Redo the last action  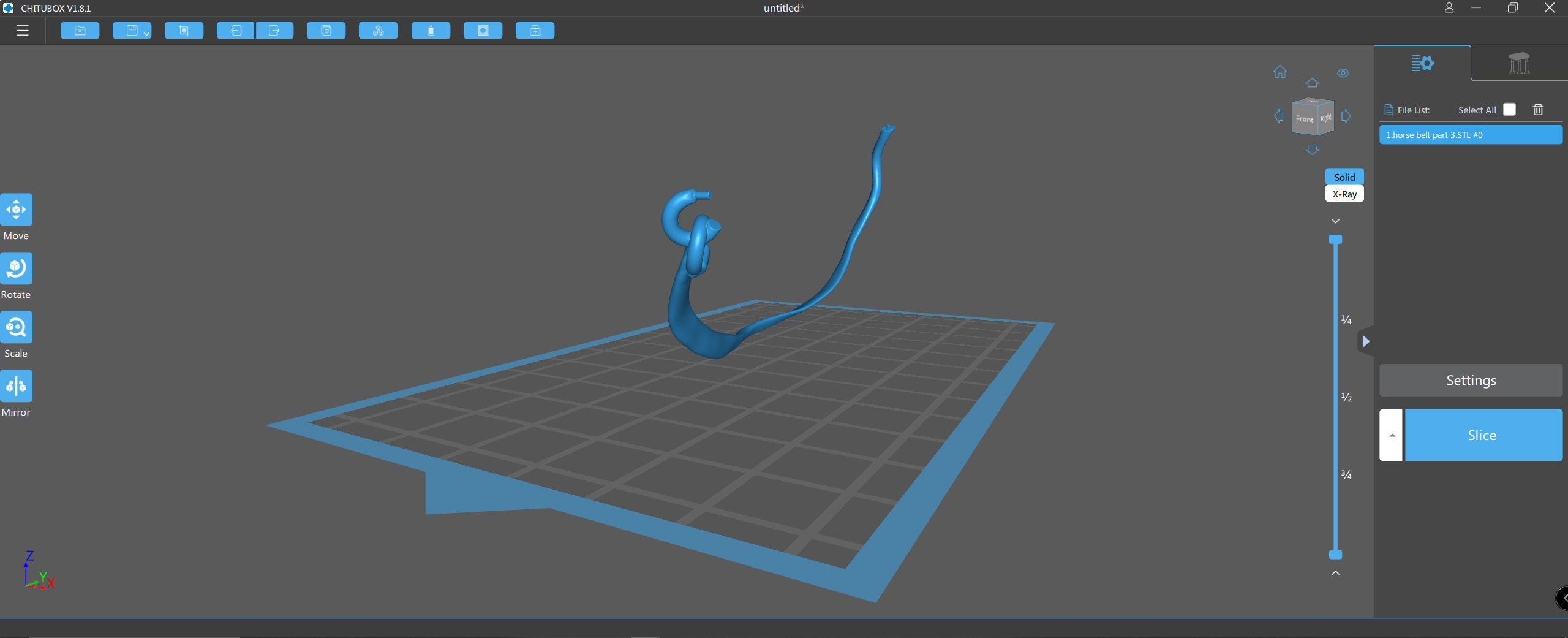coord(274,31)
